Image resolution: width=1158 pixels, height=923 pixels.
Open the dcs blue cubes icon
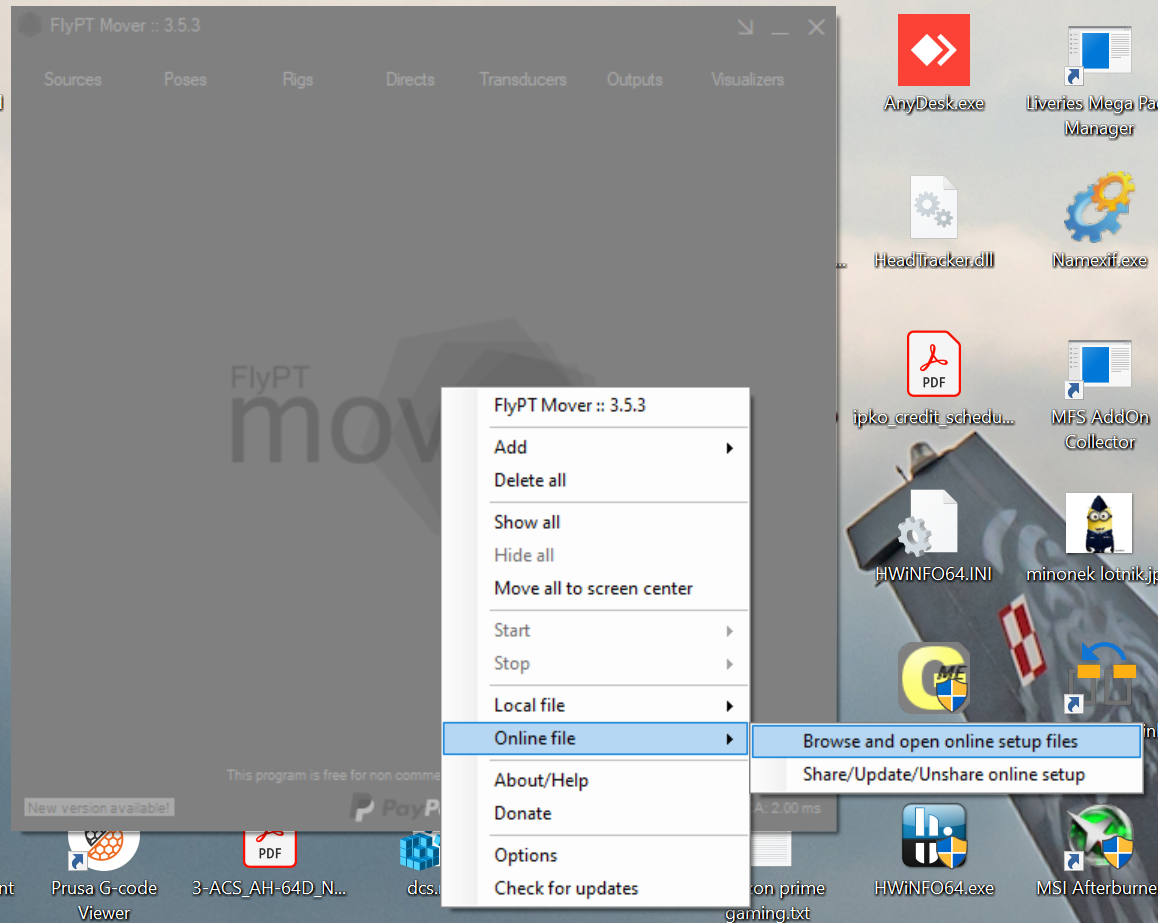[419, 850]
